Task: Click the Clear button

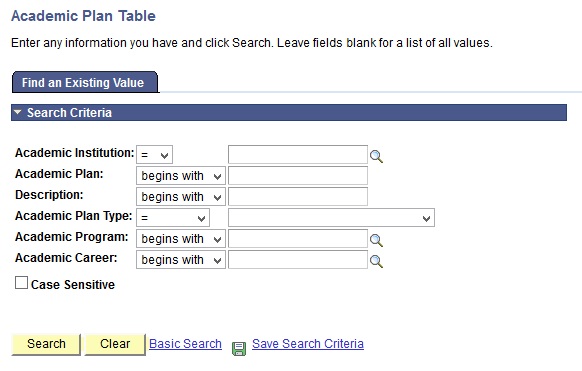Action: click(115, 344)
